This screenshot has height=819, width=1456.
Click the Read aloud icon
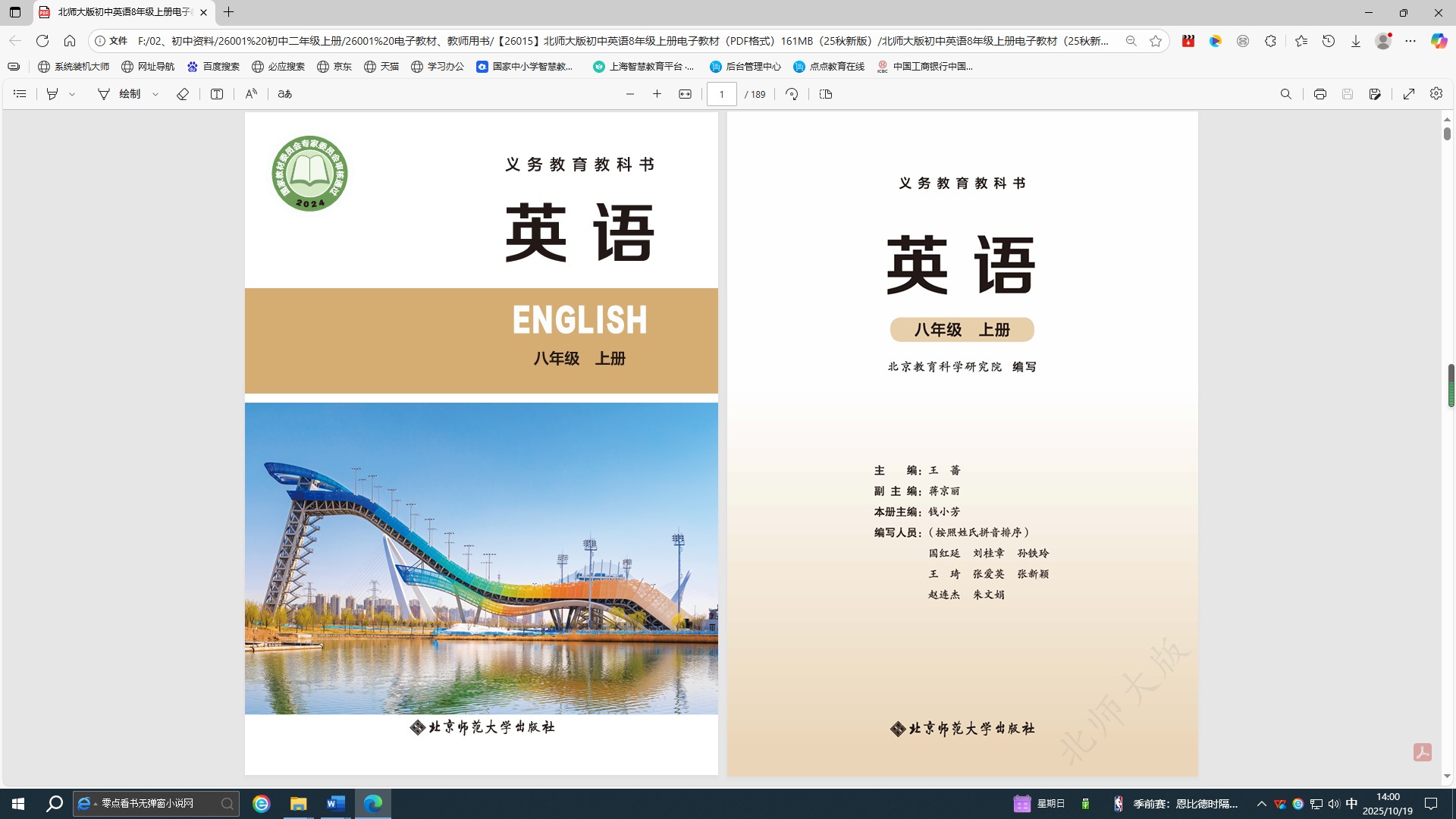[251, 94]
